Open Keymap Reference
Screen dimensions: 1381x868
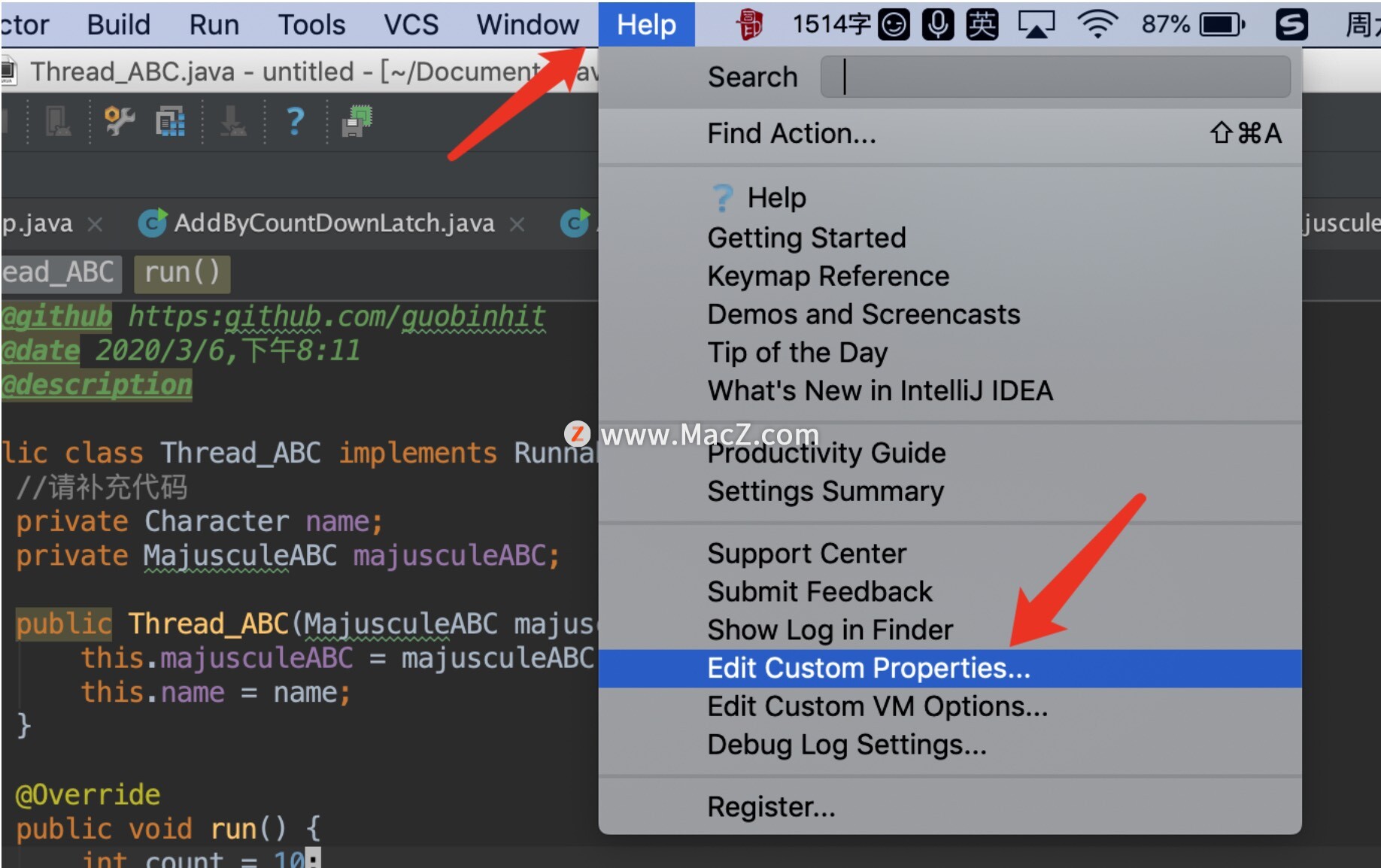click(x=950, y=276)
